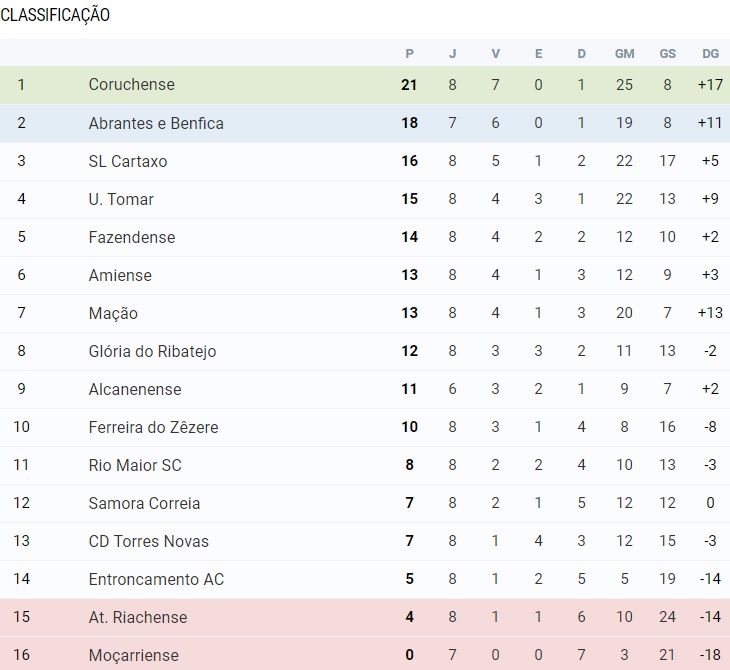Click Glória do Ribatejo team name
The image size is (730, 670).
point(152,351)
